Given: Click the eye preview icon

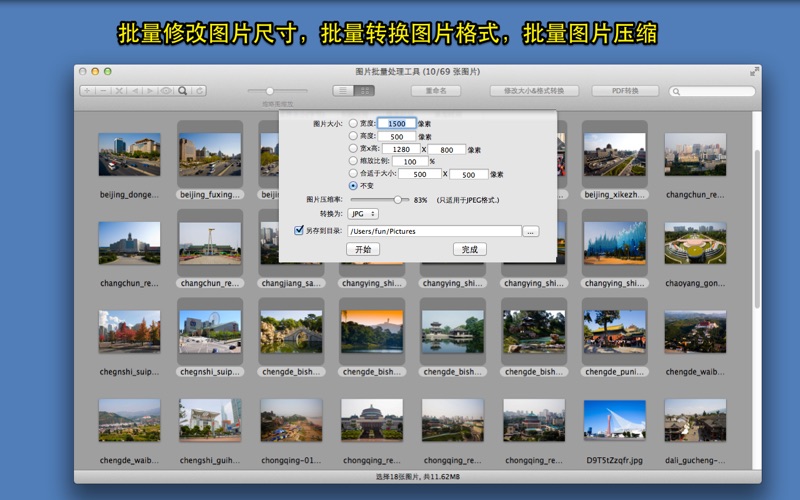Looking at the screenshot, I should [167, 91].
